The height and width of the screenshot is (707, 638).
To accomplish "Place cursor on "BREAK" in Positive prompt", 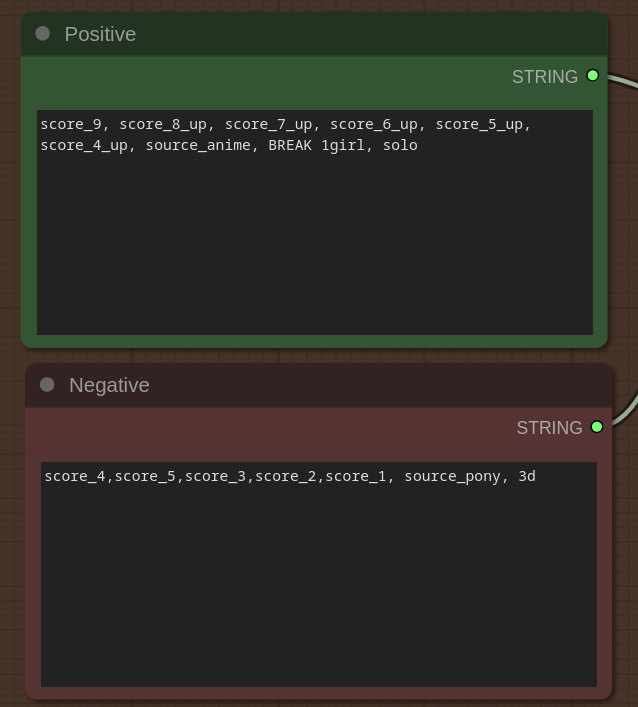I will click(x=290, y=146).
